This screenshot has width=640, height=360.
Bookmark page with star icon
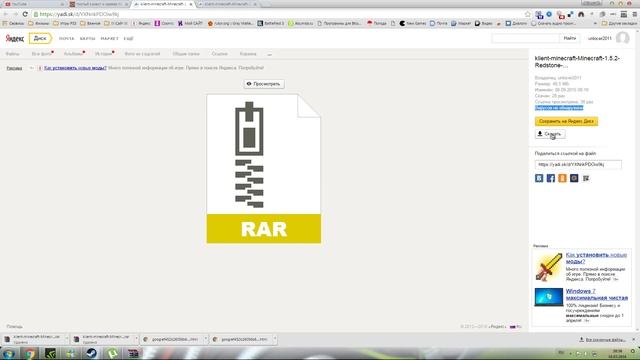coord(527,14)
